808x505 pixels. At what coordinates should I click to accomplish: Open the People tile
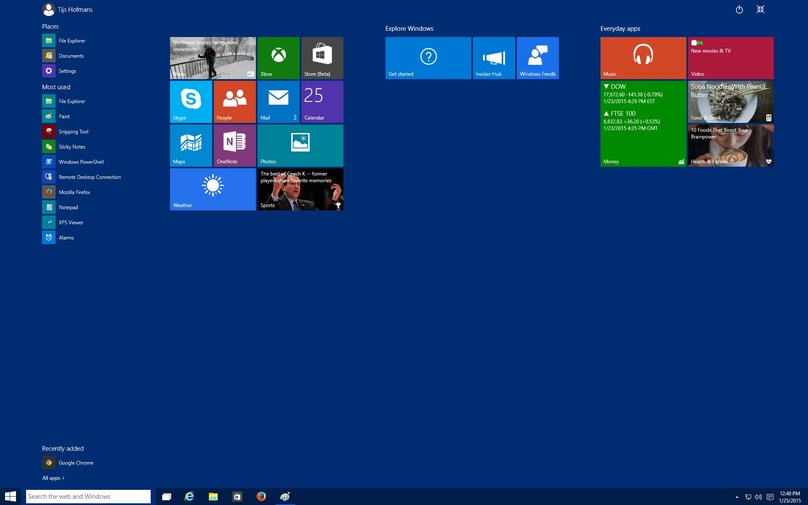[x=234, y=102]
